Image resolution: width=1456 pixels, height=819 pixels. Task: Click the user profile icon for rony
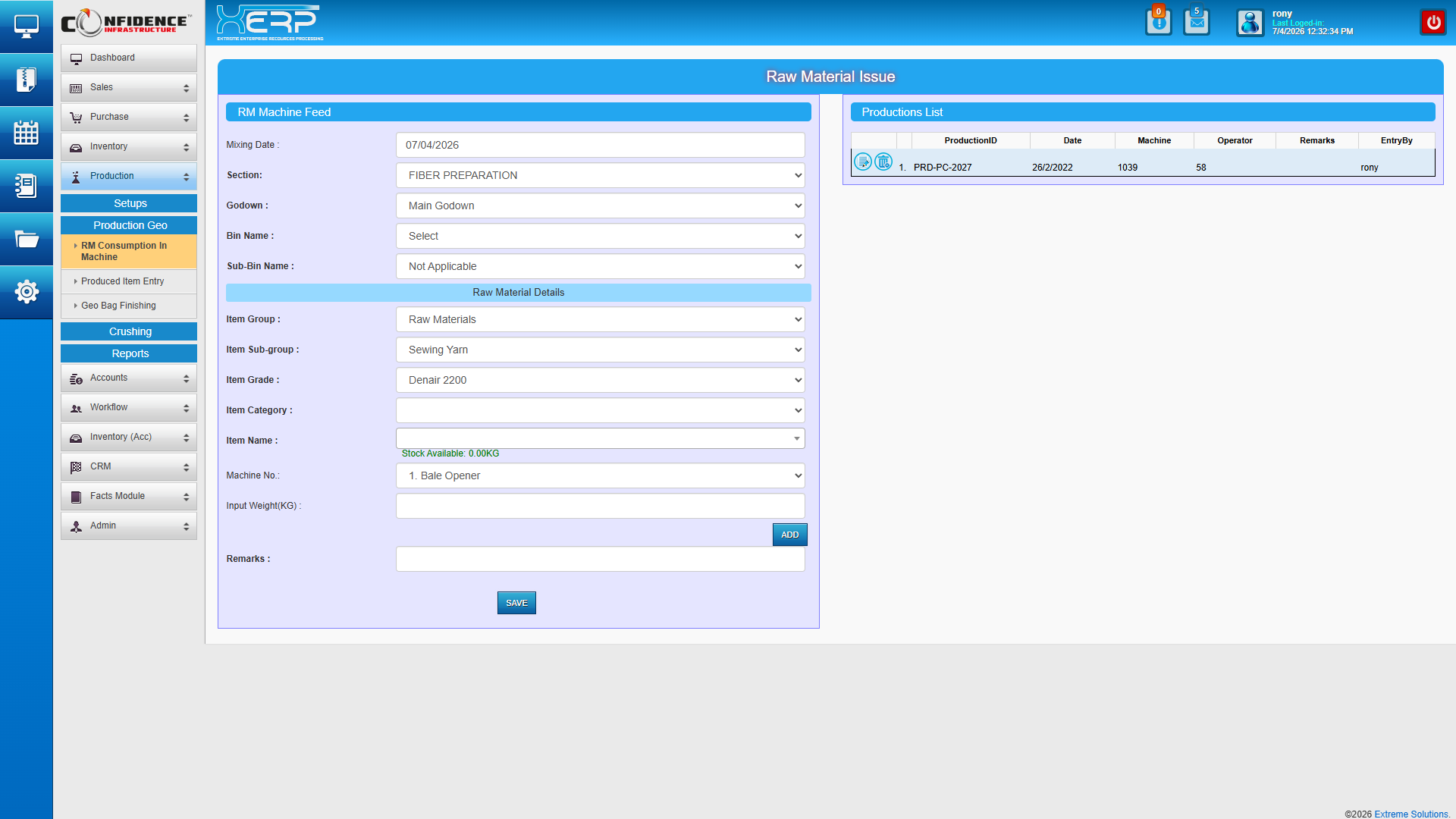[x=1249, y=23]
